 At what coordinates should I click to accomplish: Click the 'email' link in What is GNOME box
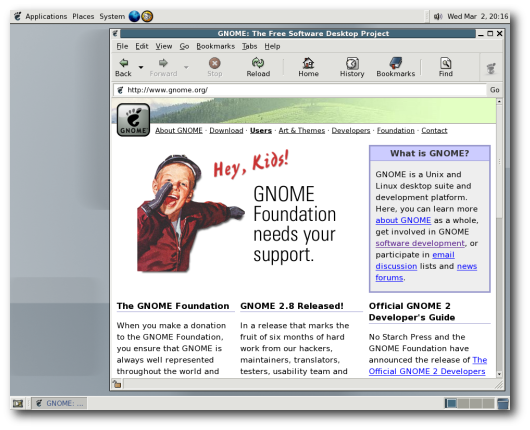[443, 255]
